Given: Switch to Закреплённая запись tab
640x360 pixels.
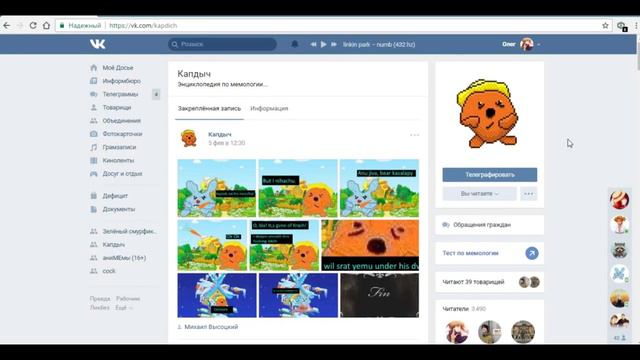Looking at the screenshot, I should tap(209, 109).
